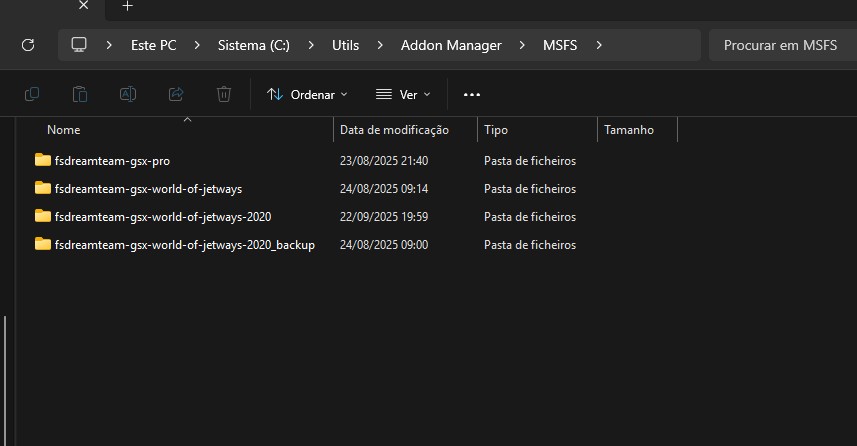
Task: Open the three-dots See more menu
Action: [472, 94]
